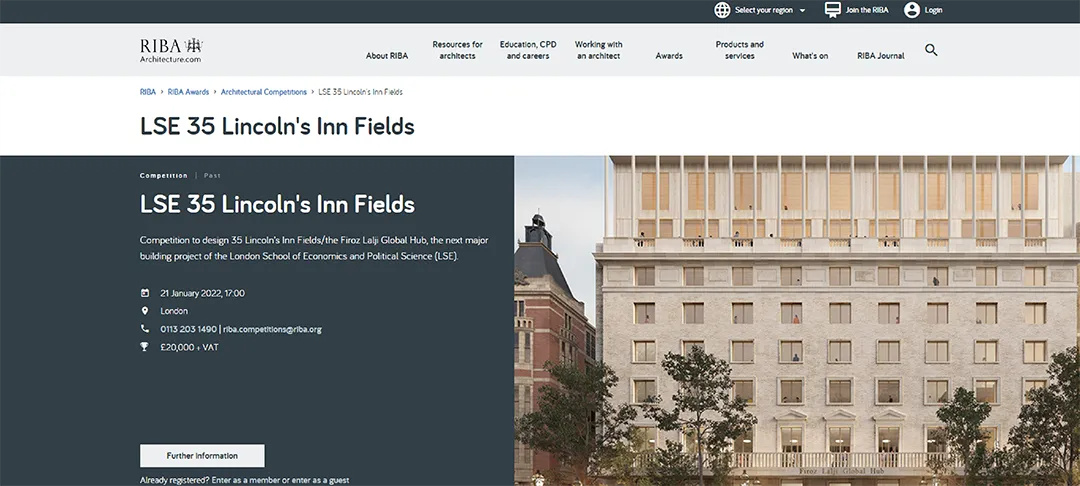The width and height of the screenshot is (1080, 486).
Task: Click the phone icon beside 0113 203 1490
Action: pyautogui.click(x=145, y=328)
